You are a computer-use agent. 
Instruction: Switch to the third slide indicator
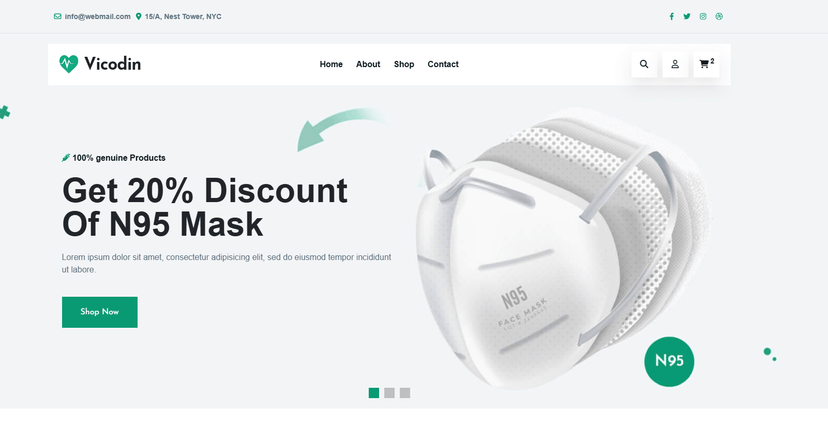[405, 393]
